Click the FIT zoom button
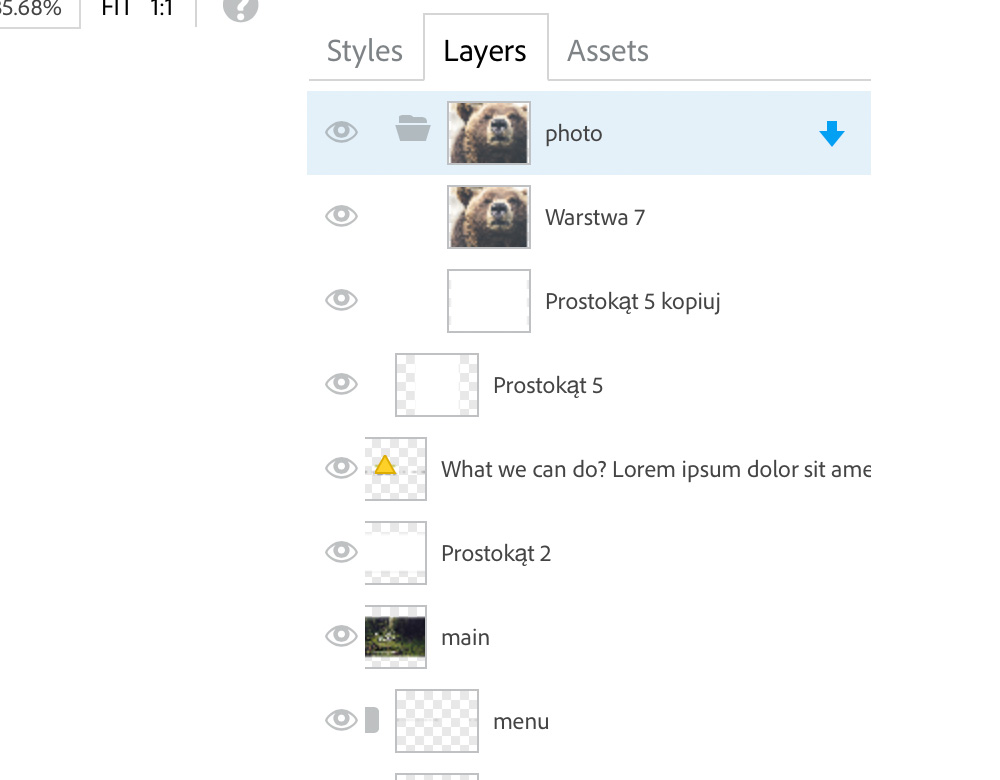 click(116, 9)
